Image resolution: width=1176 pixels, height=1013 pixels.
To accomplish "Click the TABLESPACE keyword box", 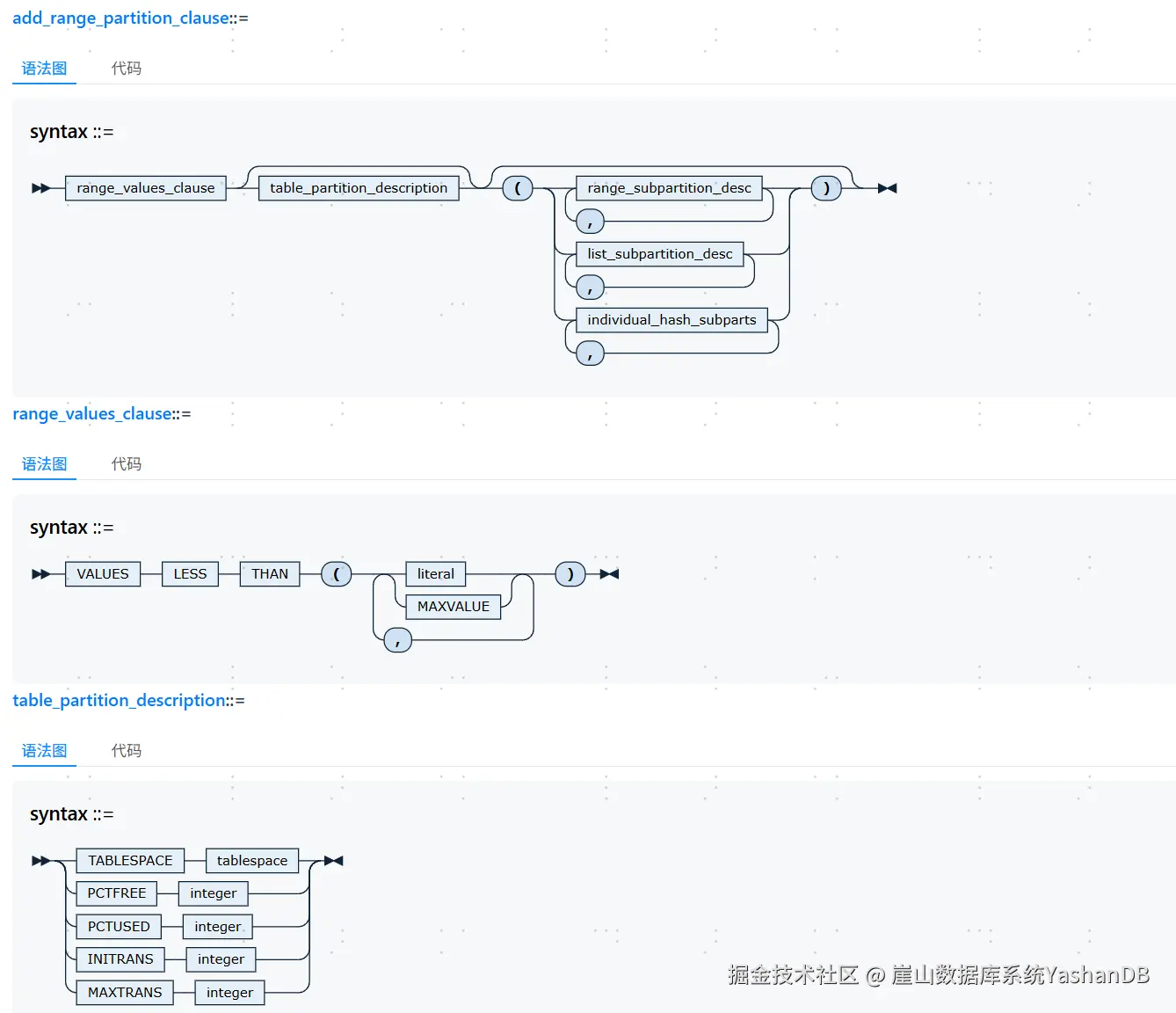I will (130, 861).
